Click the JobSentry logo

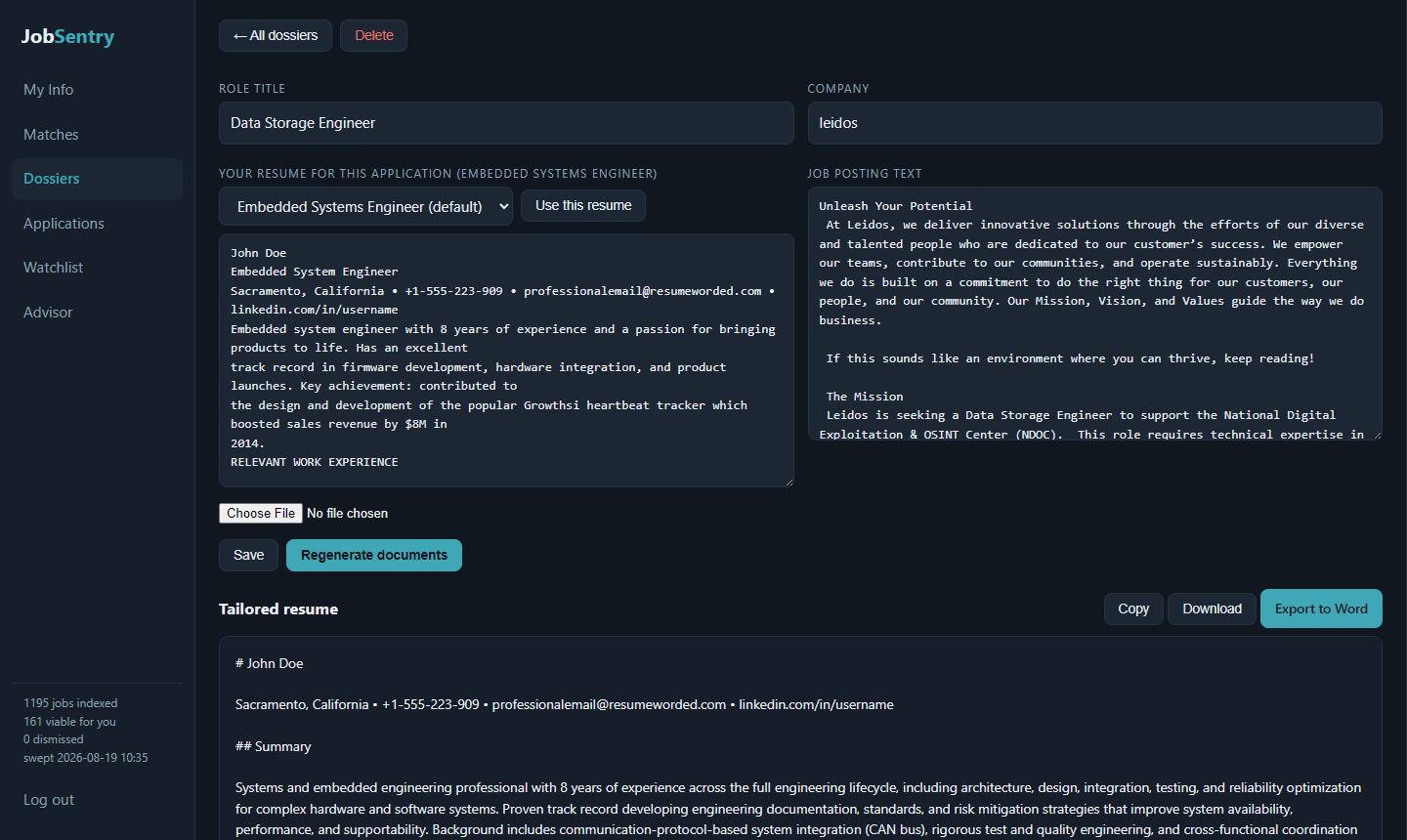pyautogui.click(x=67, y=36)
